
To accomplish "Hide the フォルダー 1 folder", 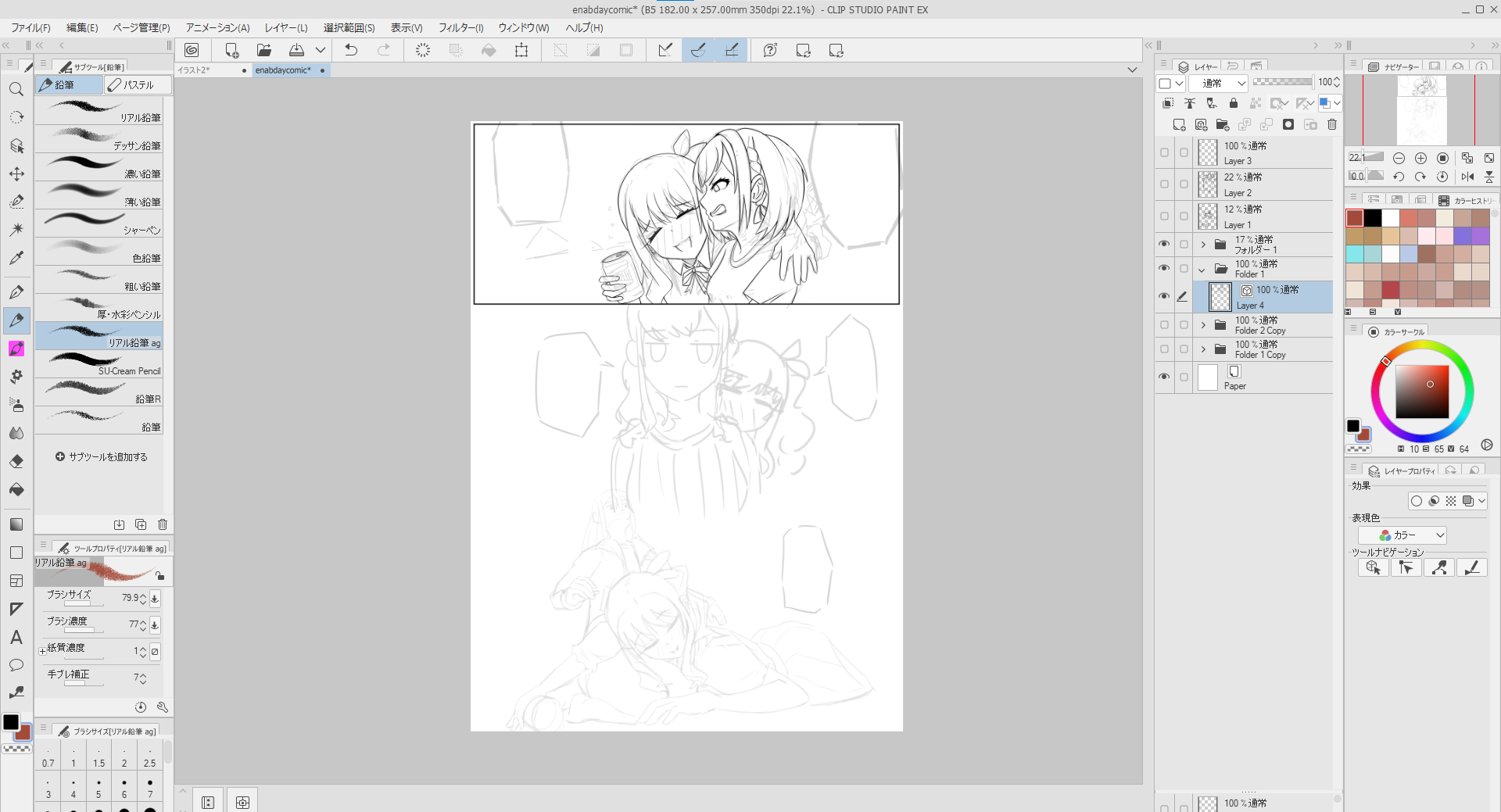I will [x=1164, y=245].
